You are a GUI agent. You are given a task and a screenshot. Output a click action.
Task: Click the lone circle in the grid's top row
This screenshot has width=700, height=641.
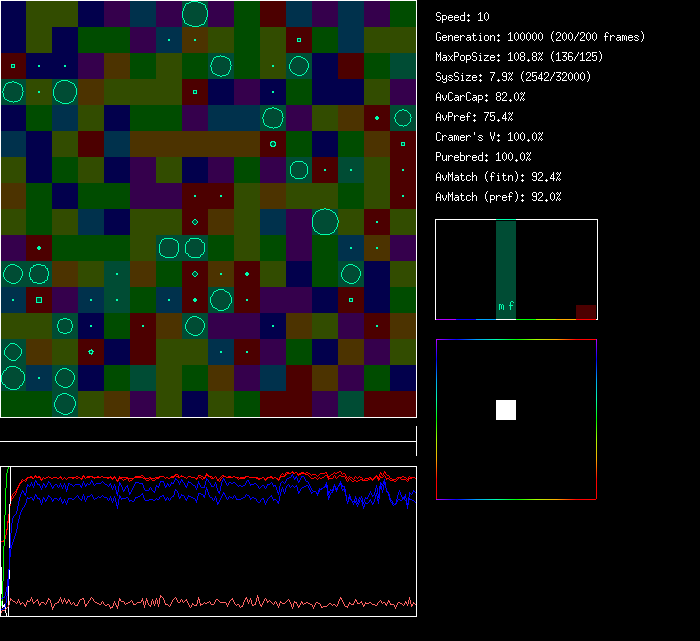pyautogui.click(x=195, y=14)
